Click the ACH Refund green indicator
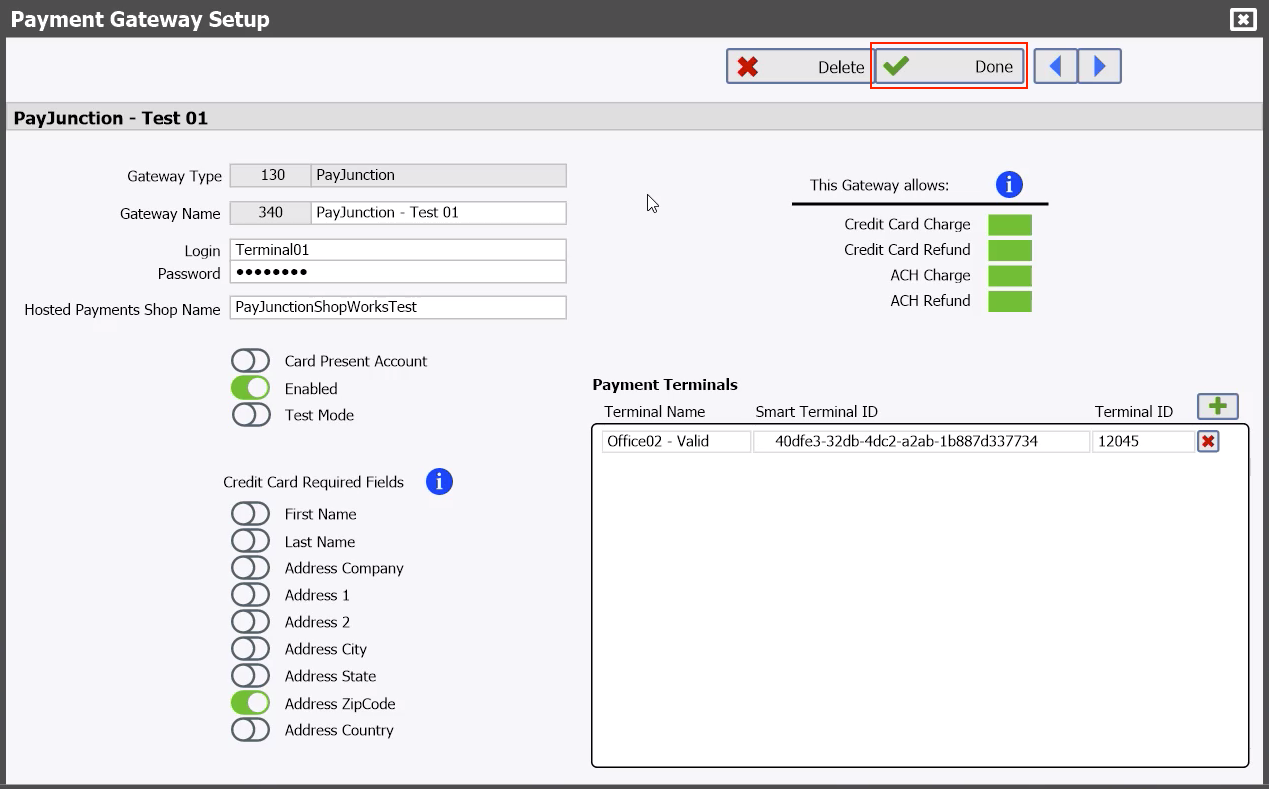The image size is (1269, 789). click(x=1010, y=301)
